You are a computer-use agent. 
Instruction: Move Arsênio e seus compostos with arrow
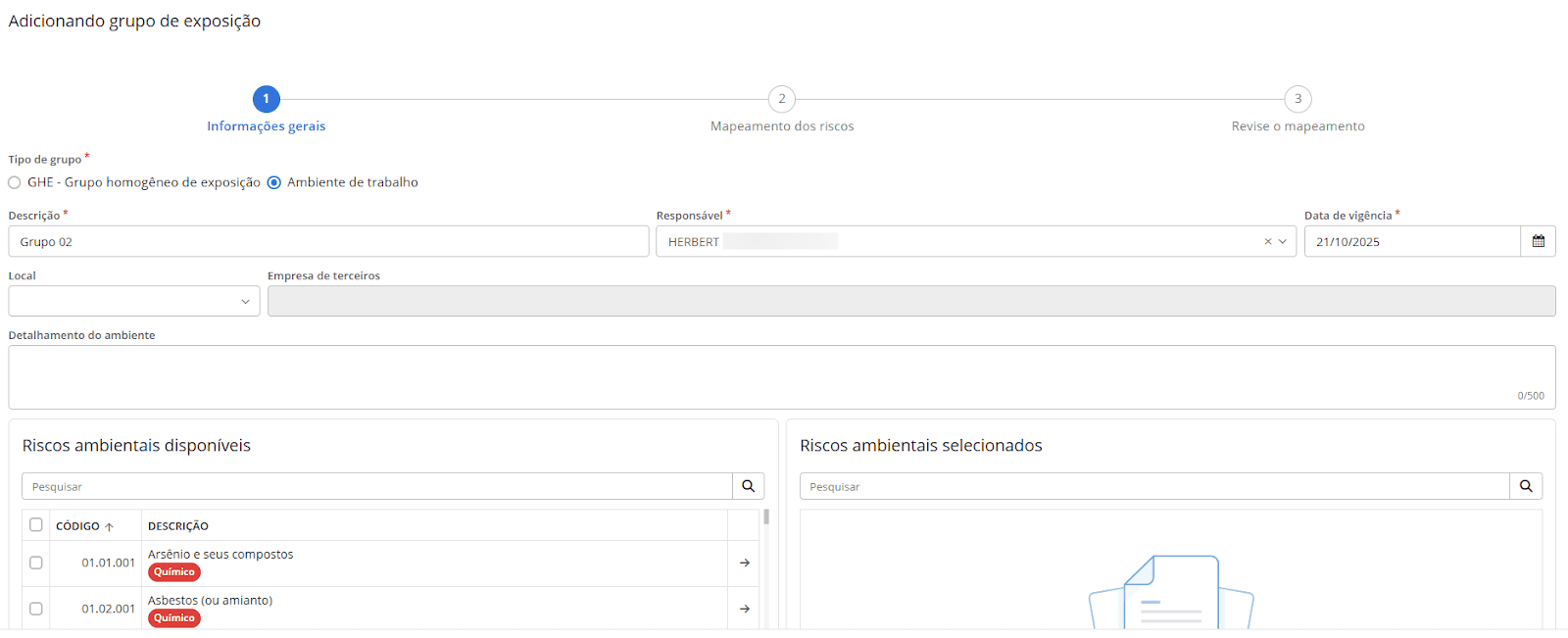click(745, 563)
